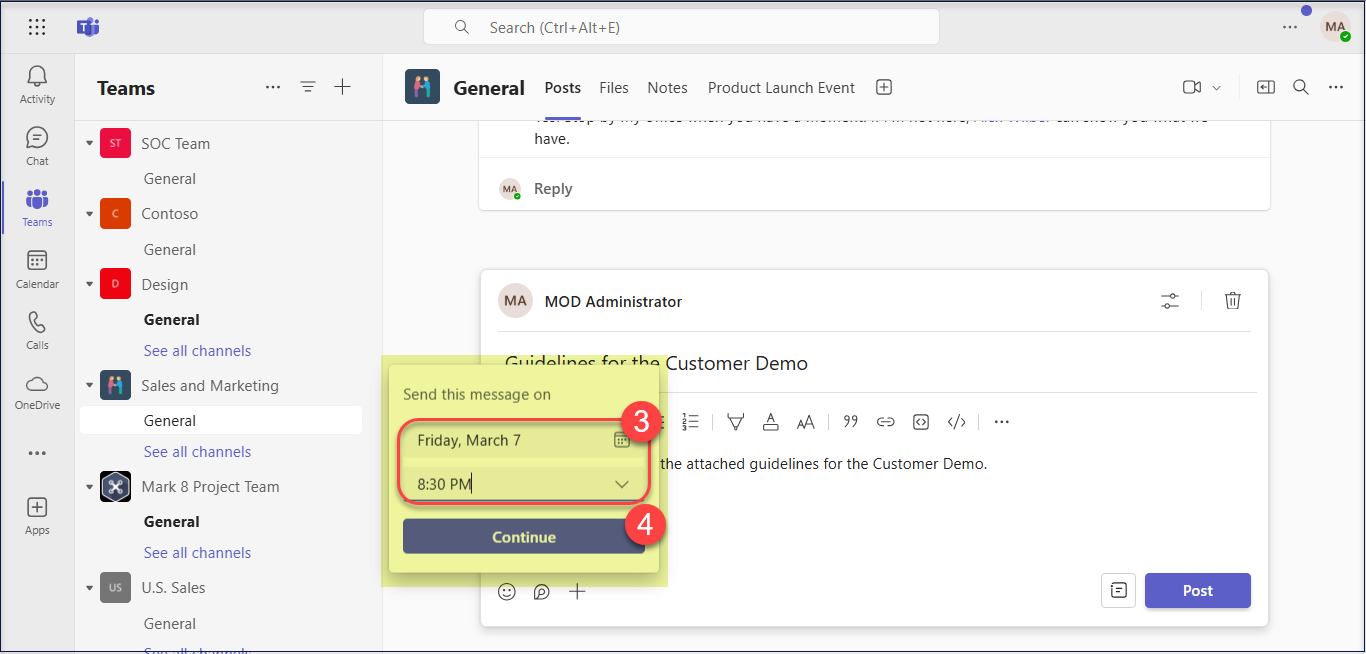The image size is (1366, 654).
Task: Open Calls from the left rail
Action: pyautogui.click(x=37, y=329)
